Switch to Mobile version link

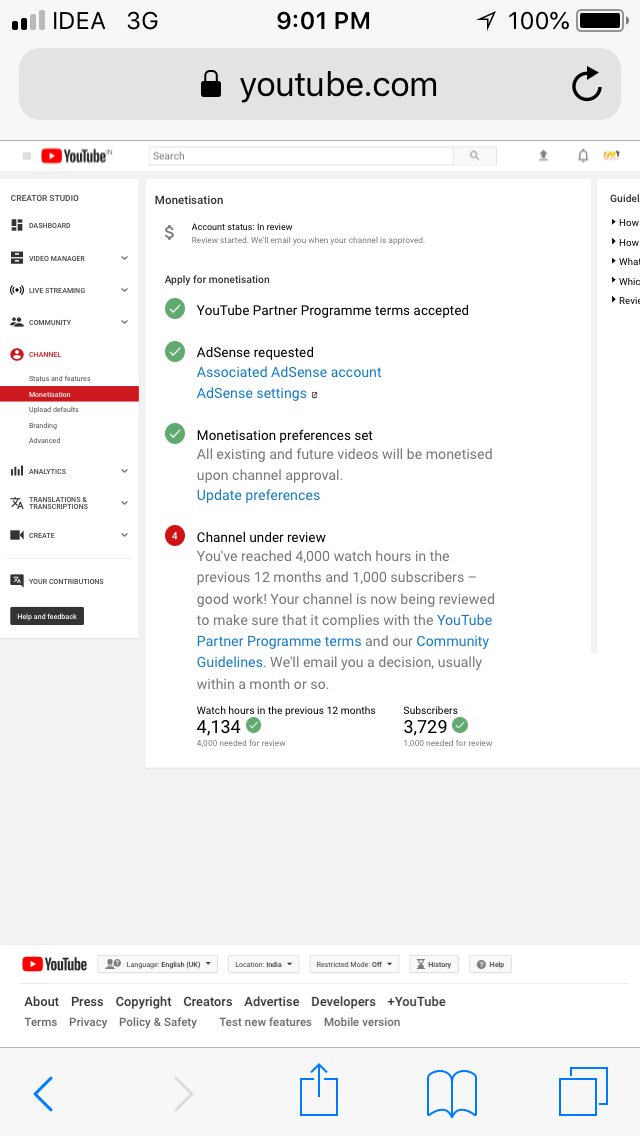[362, 1022]
